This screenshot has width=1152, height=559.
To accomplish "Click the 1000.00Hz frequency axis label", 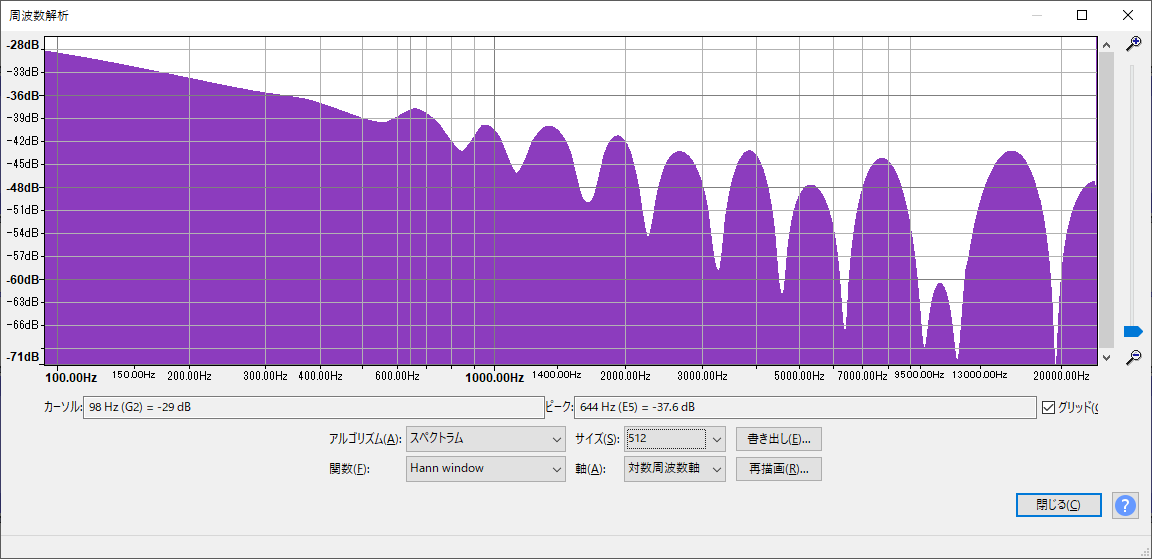I will (494, 378).
